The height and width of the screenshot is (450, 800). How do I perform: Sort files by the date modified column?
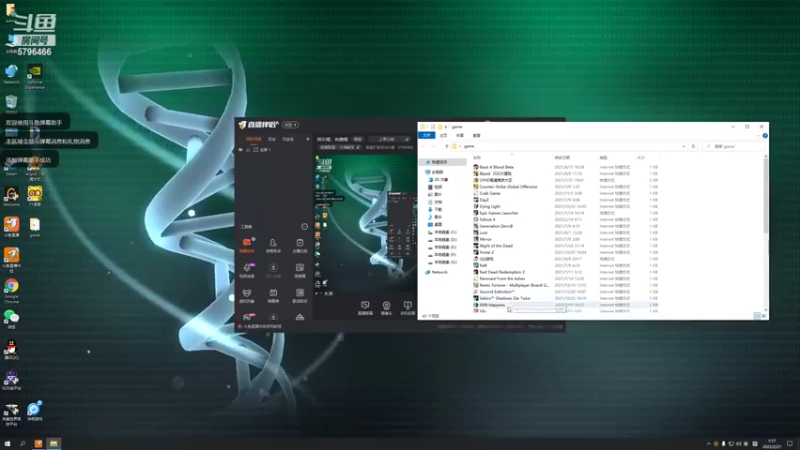point(576,158)
